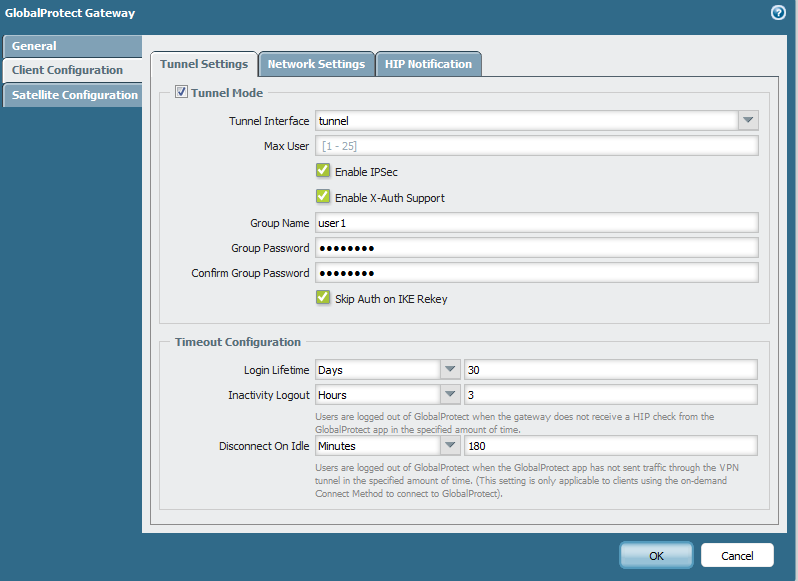The image size is (798, 581).
Task: Open the Disconnect On Idle unit dropdown
Action: 450,446
